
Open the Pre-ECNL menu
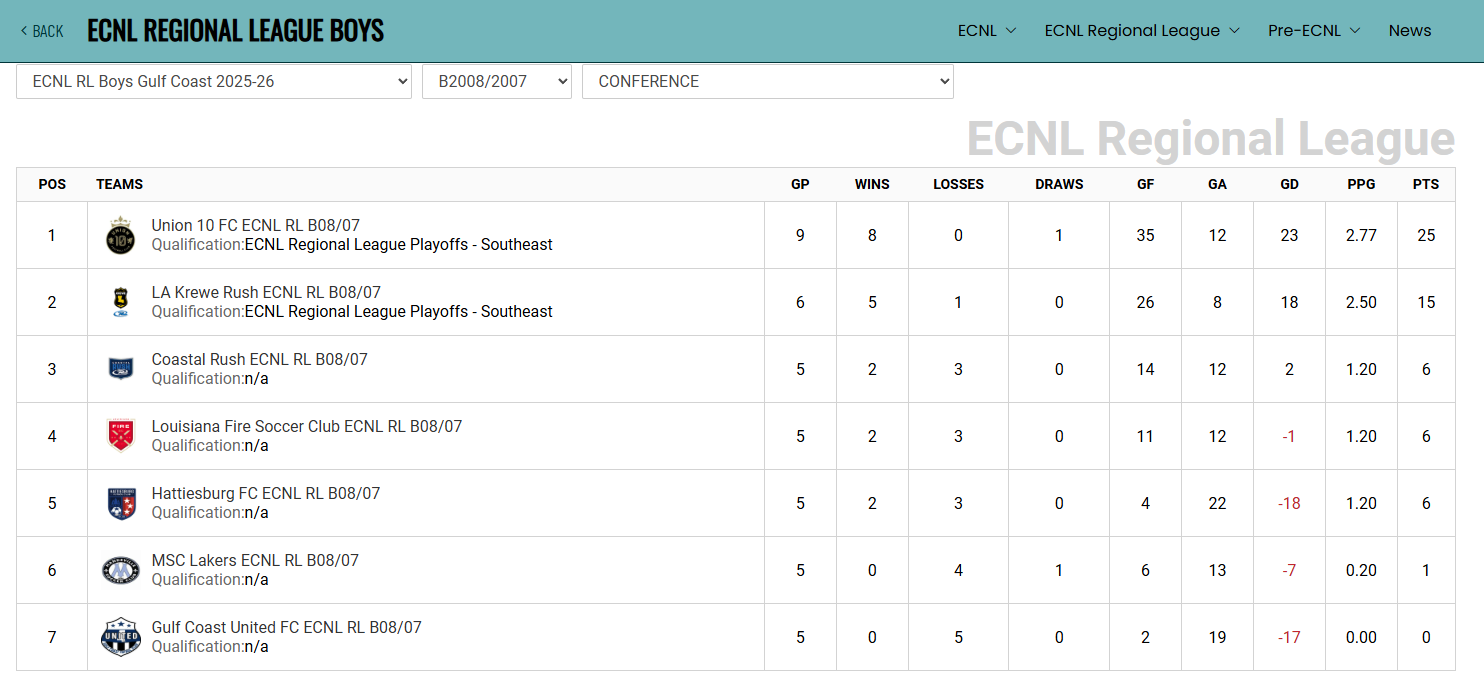(1313, 31)
